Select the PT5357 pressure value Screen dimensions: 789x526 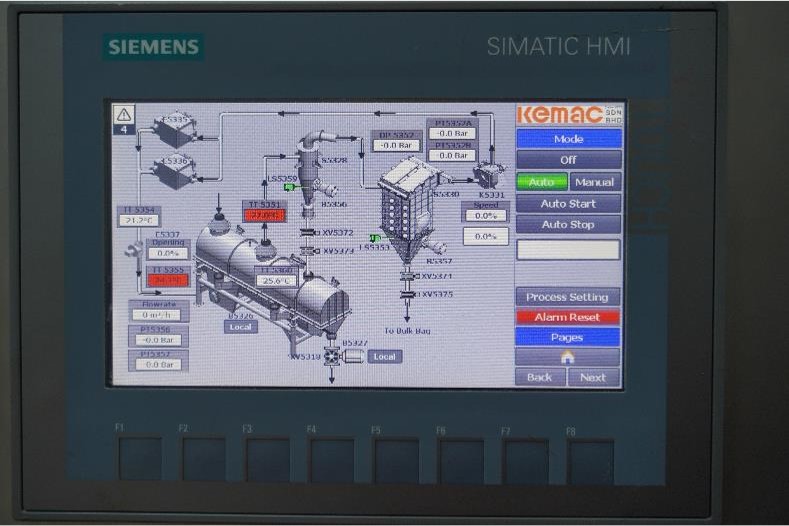click(159, 364)
